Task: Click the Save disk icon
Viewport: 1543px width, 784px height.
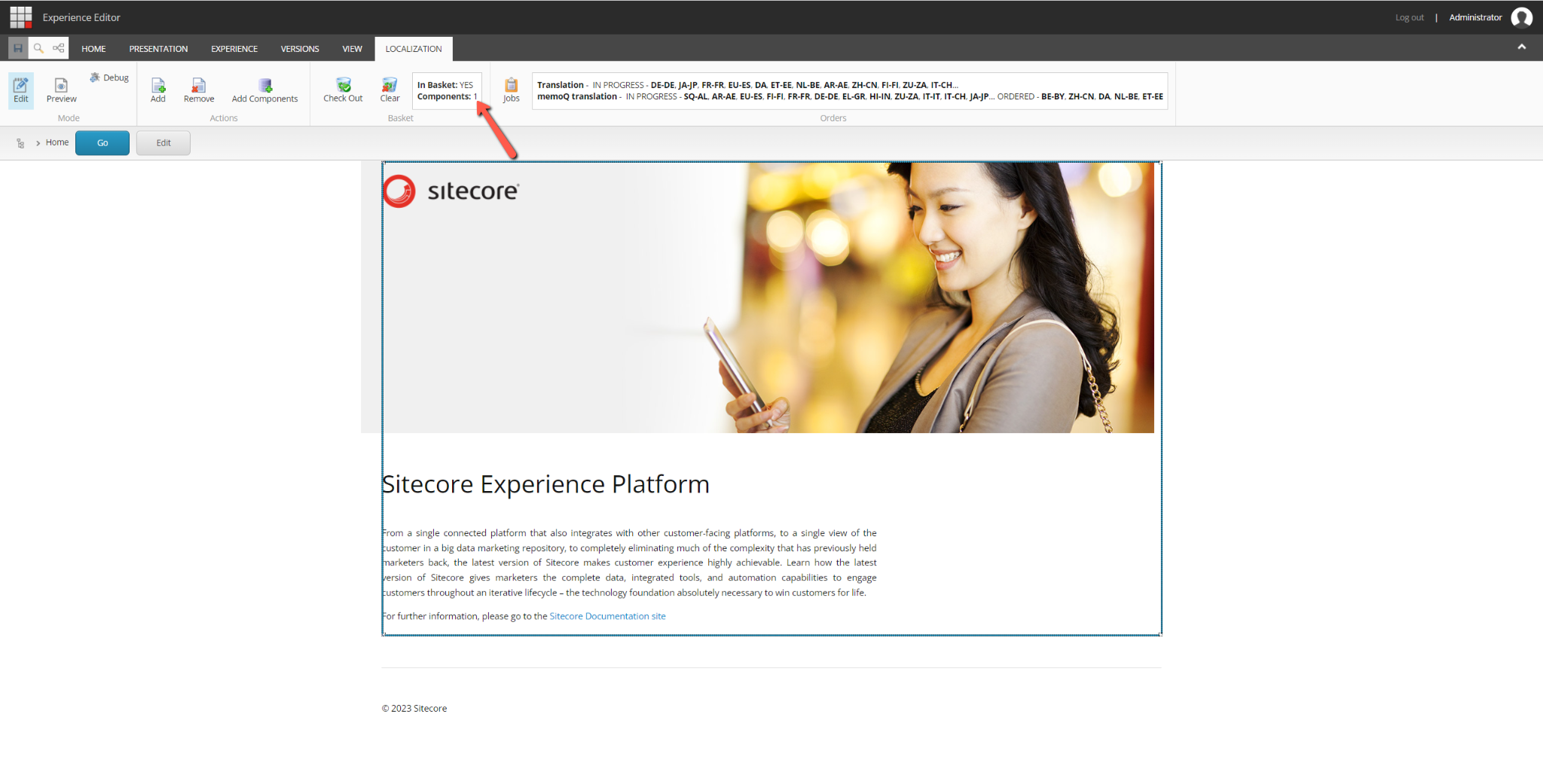Action: click(18, 48)
